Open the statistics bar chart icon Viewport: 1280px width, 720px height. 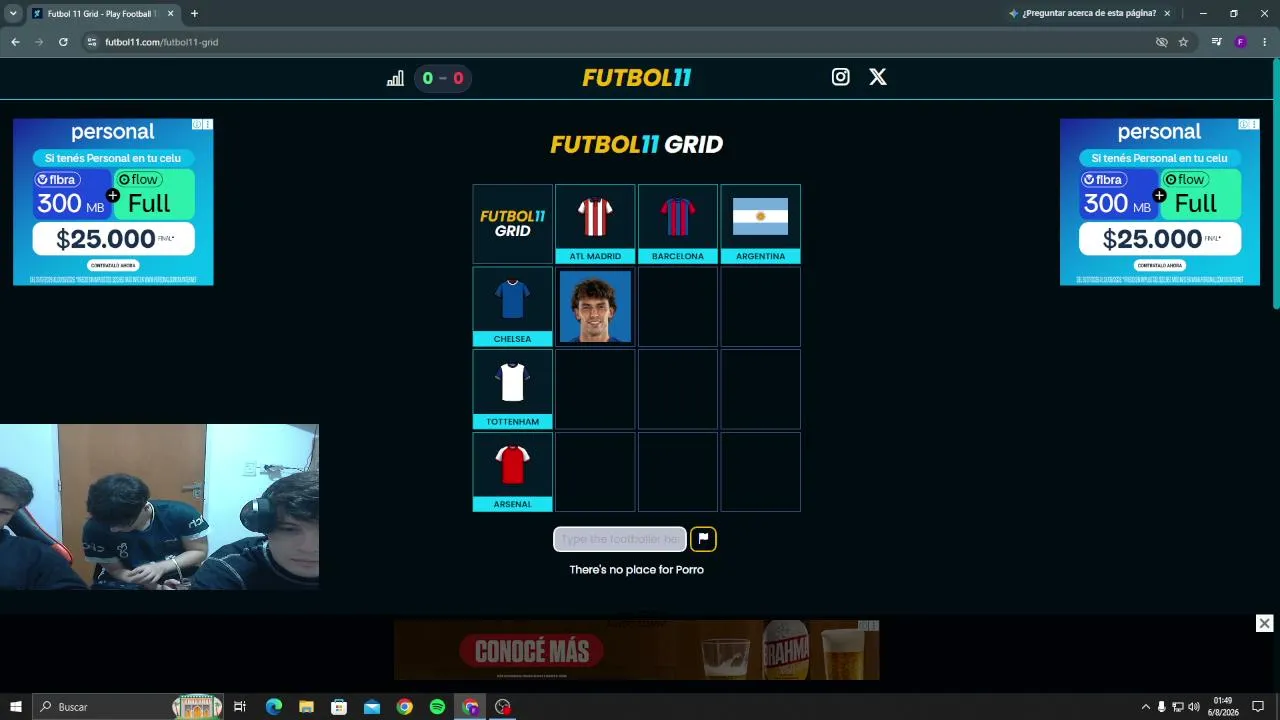[x=395, y=78]
